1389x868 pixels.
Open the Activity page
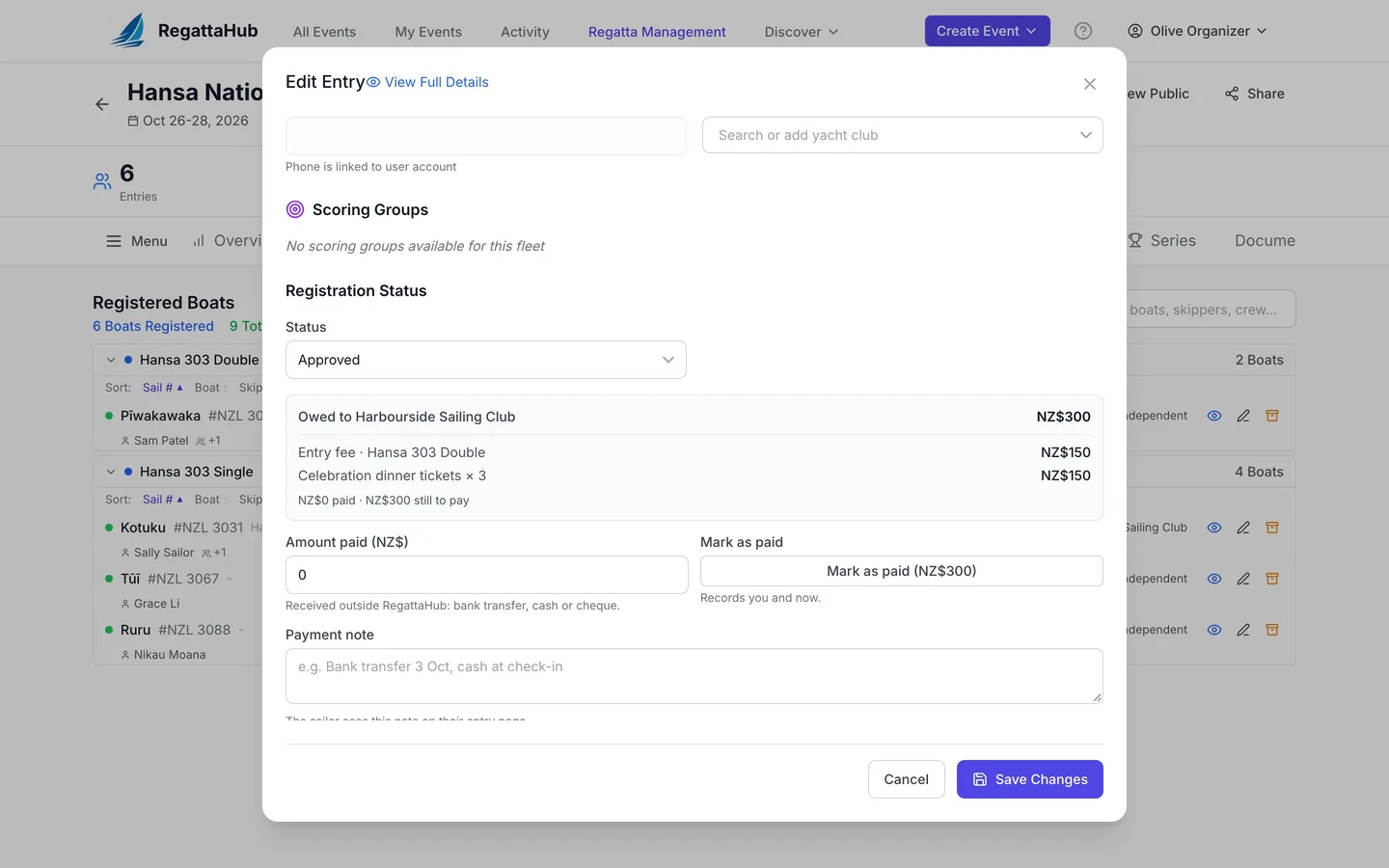pyautogui.click(x=525, y=32)
